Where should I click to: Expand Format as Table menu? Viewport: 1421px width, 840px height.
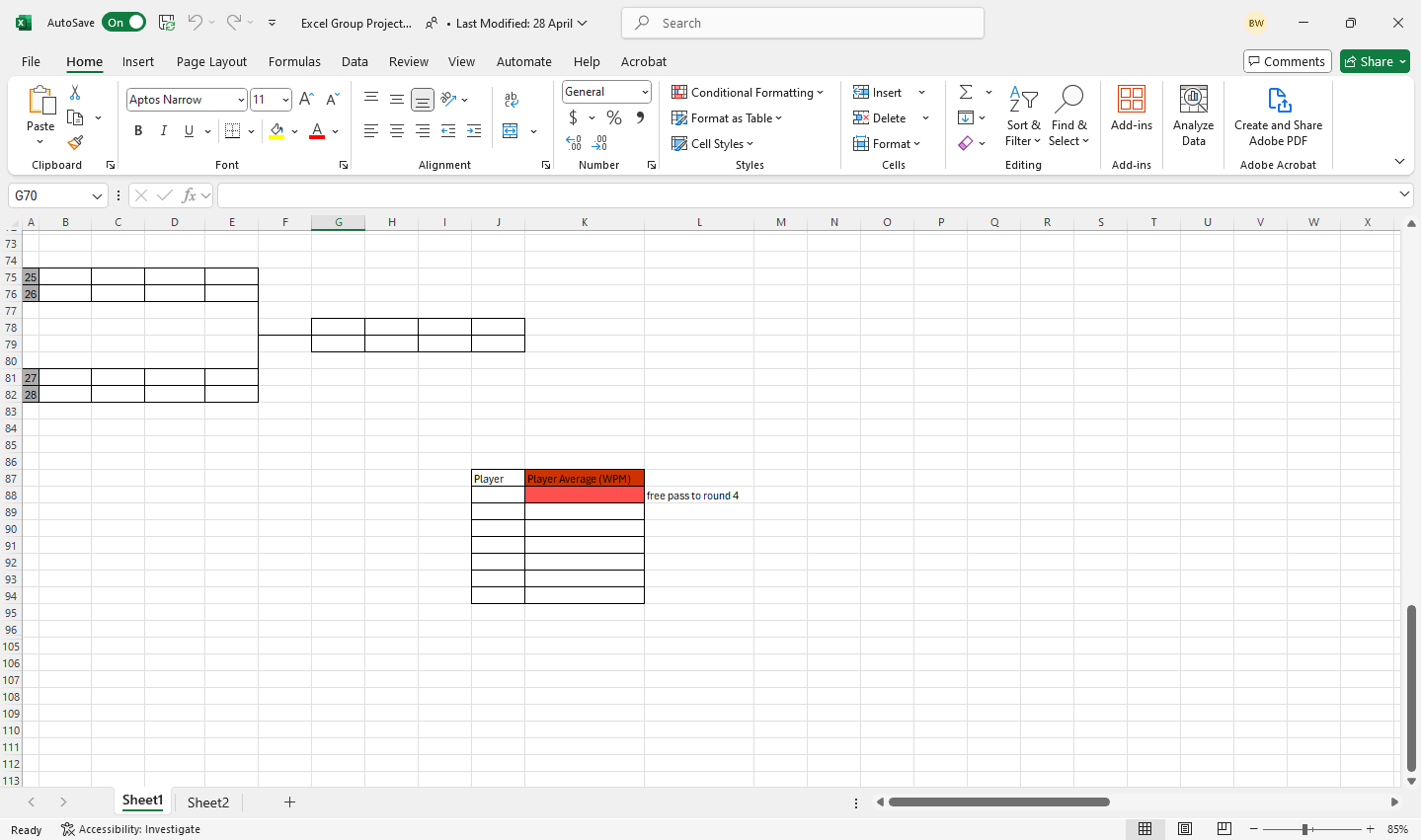tap(727, 118)
